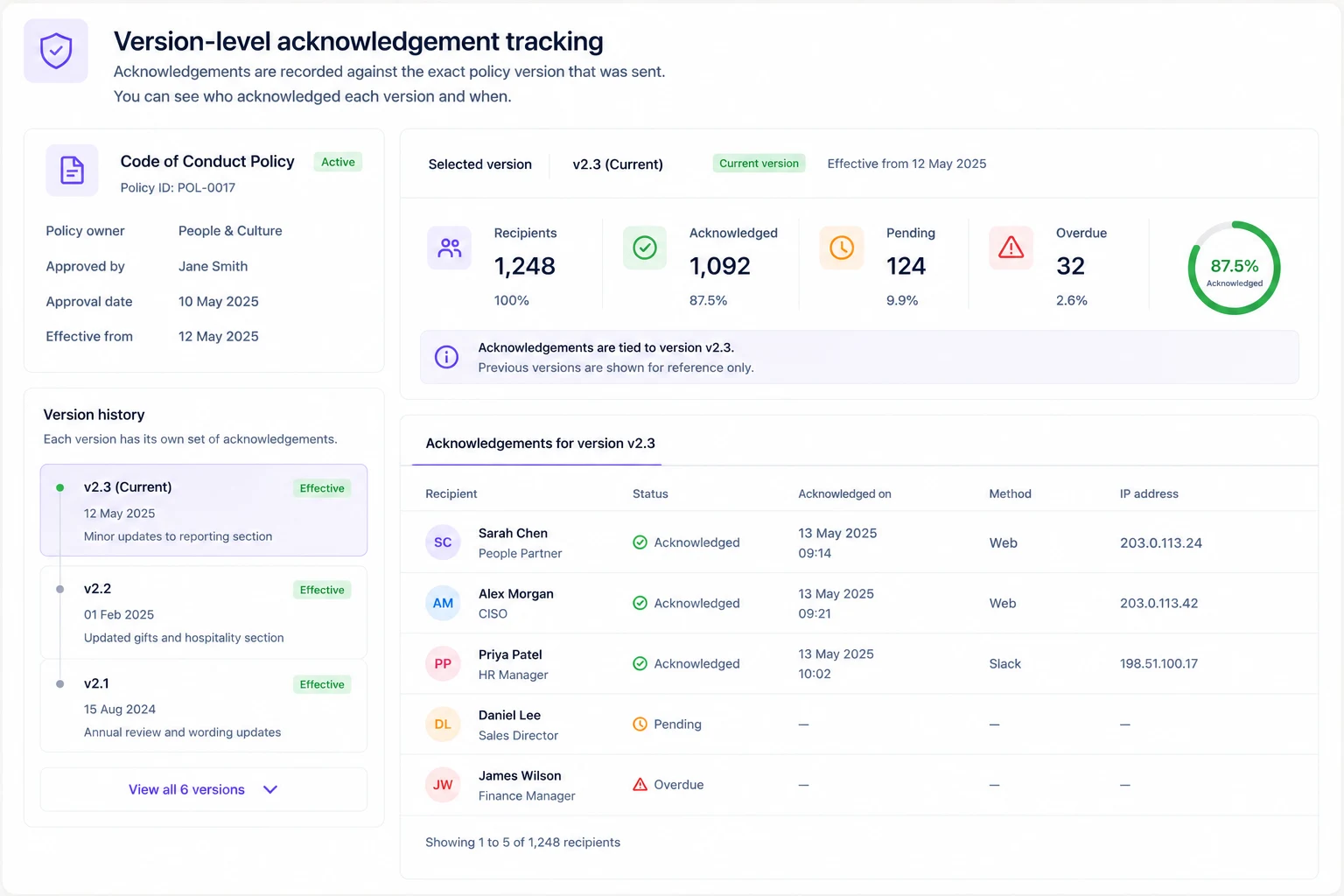Image resolution: width=1344 pixels, height=896 pixels.
Task: Click the red Overdue warning stat icon
Action: tap(1011, 248)
